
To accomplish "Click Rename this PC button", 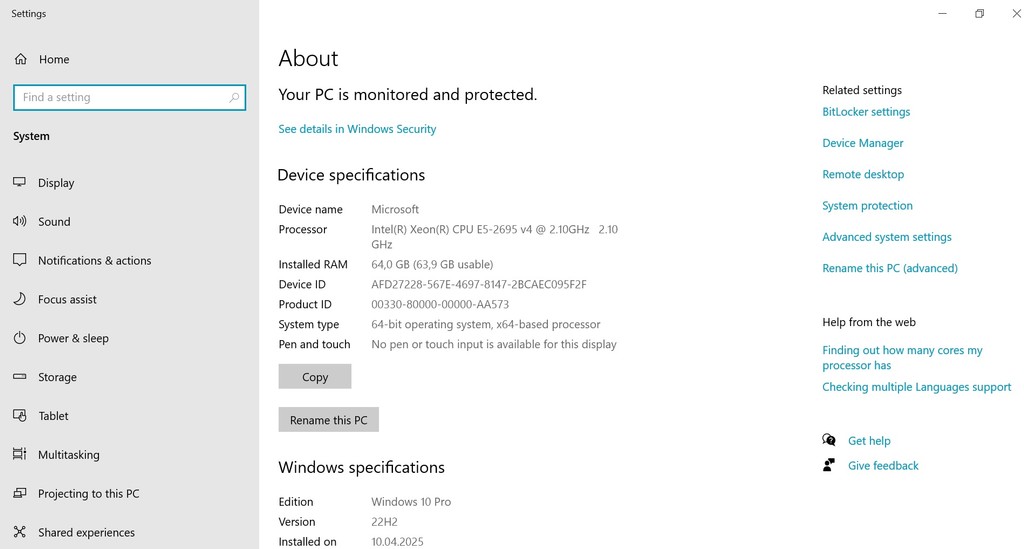I will point(328,420).
